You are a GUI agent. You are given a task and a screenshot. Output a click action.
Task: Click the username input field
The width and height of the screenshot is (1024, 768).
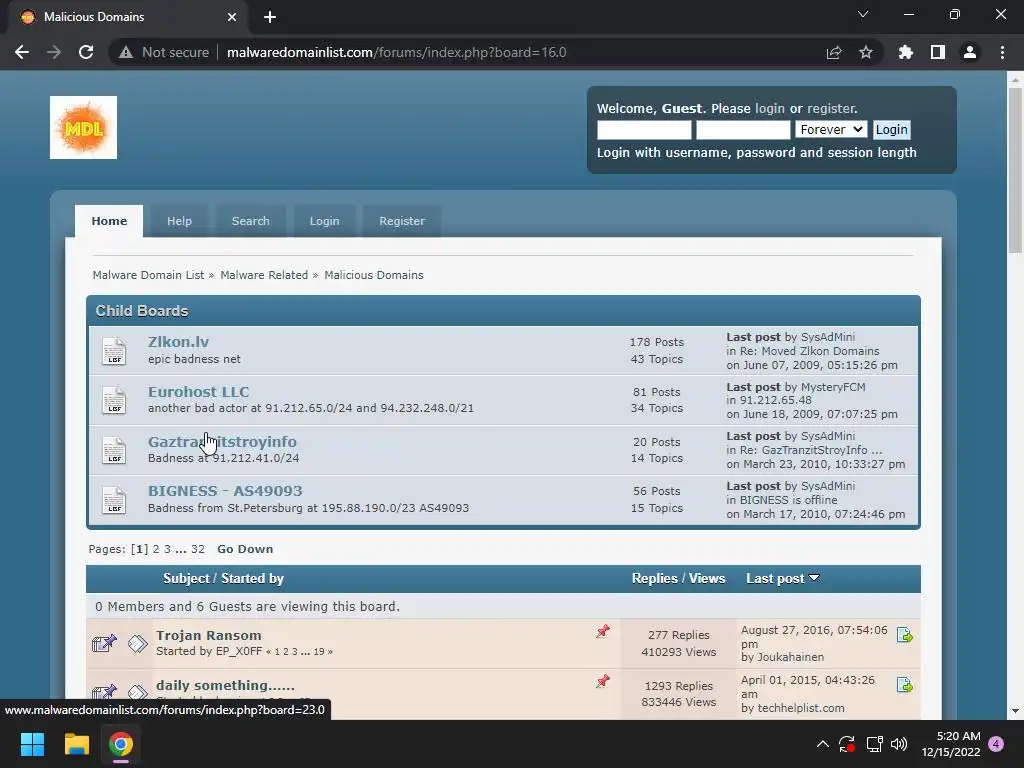click(x=644, y=129)
